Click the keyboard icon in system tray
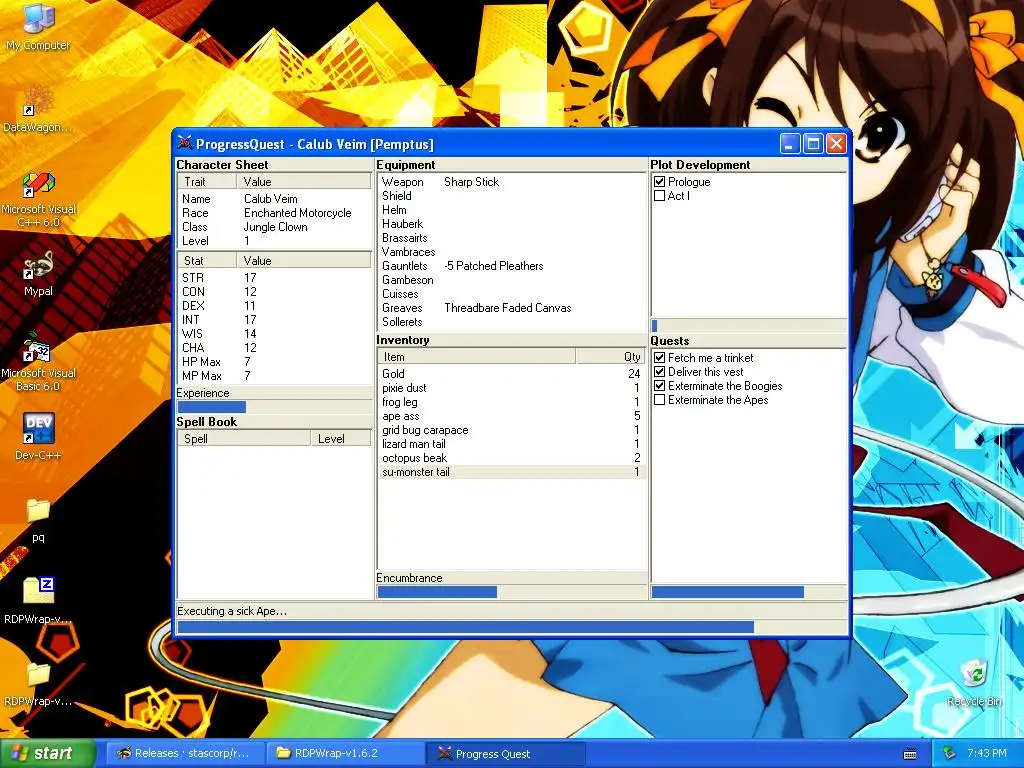 point(909,754)
